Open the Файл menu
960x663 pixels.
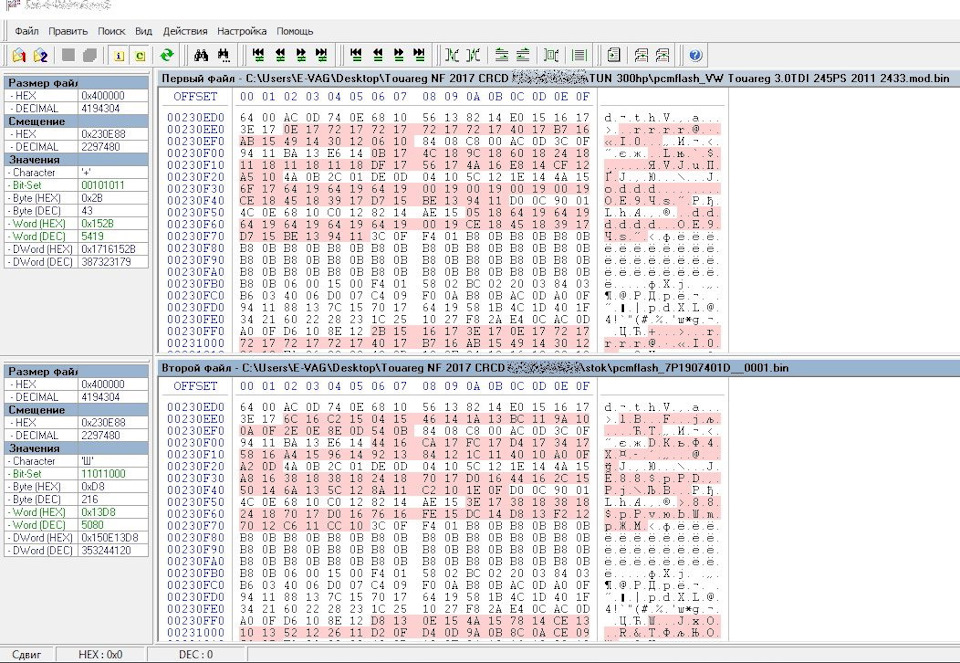(x=26, y=31)
